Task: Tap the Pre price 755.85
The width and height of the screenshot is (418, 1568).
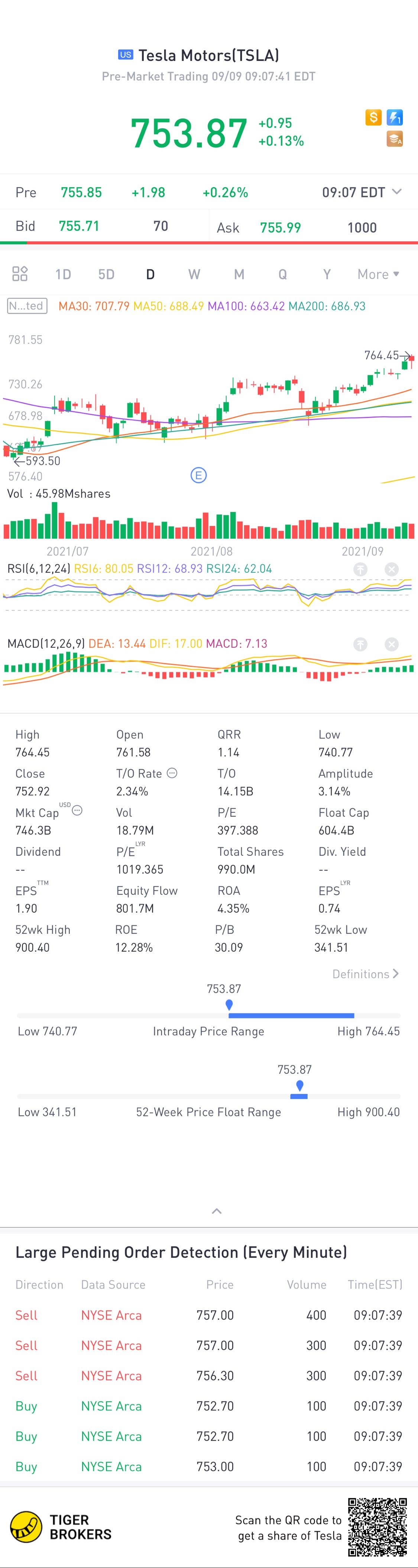Action: [x=81, y=192]
